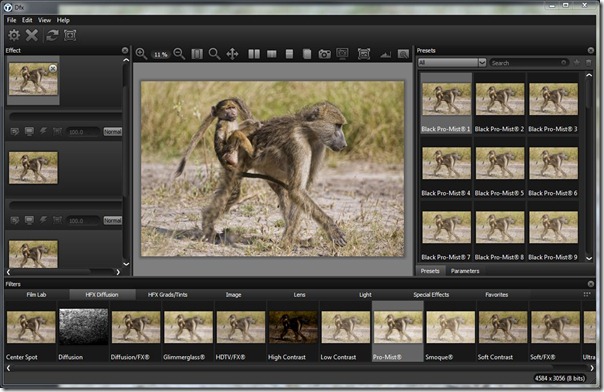Show the histogram icon in viewer toolbar

pyautogui.click(x=385, y=55)
